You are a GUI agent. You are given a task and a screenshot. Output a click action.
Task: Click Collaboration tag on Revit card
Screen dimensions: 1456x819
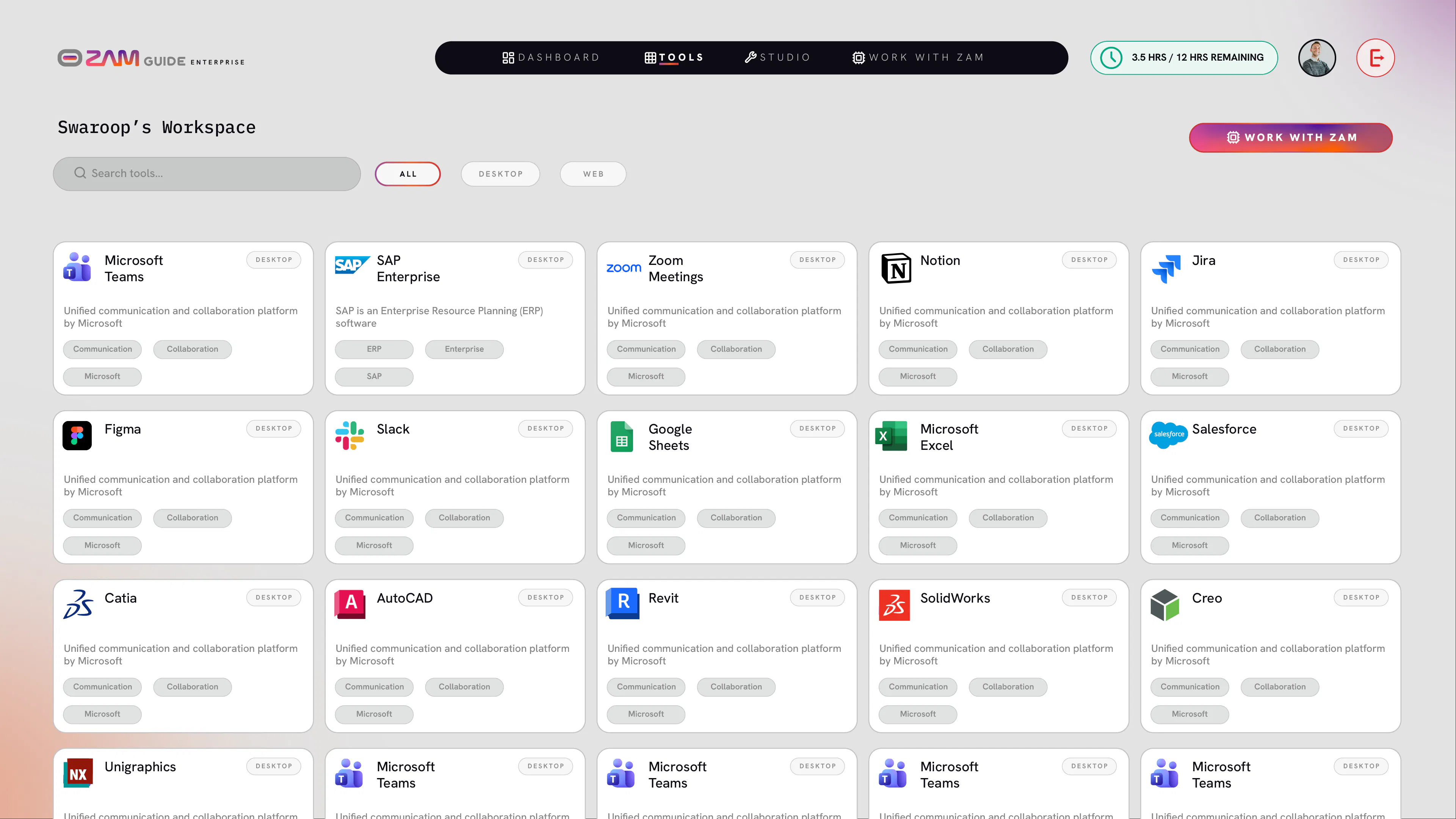736,687
